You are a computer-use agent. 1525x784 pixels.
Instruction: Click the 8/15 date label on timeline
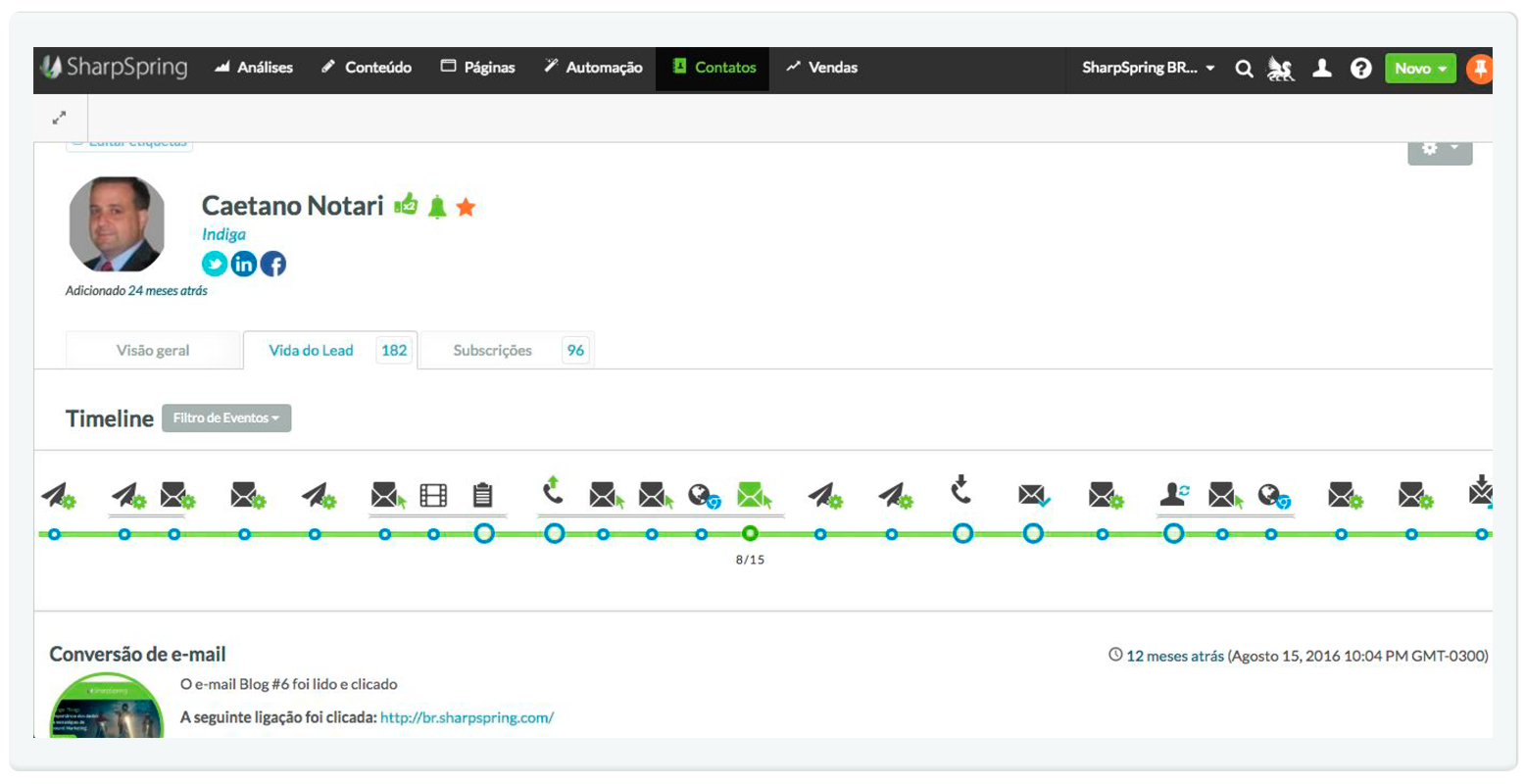coord(750,561)
